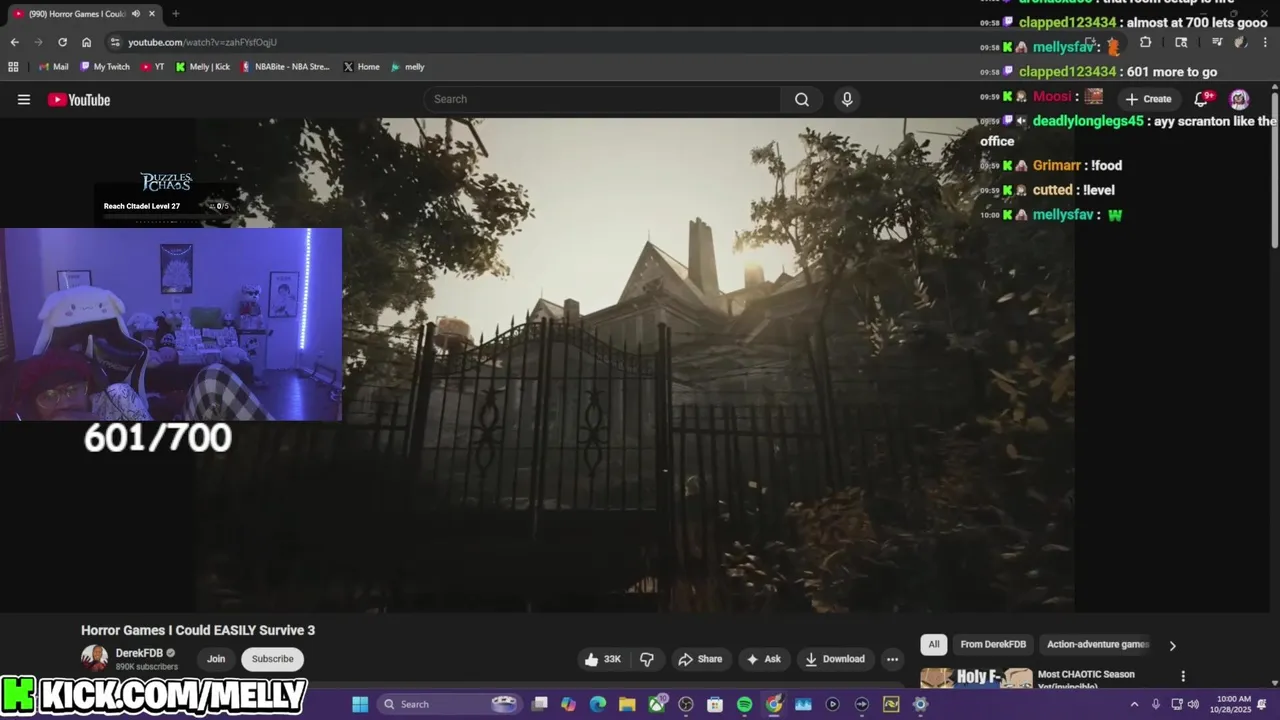The image size is (1280, 720).
Task: Click the search magnifier button on YouTube
Action: click(x=802, y=99)
